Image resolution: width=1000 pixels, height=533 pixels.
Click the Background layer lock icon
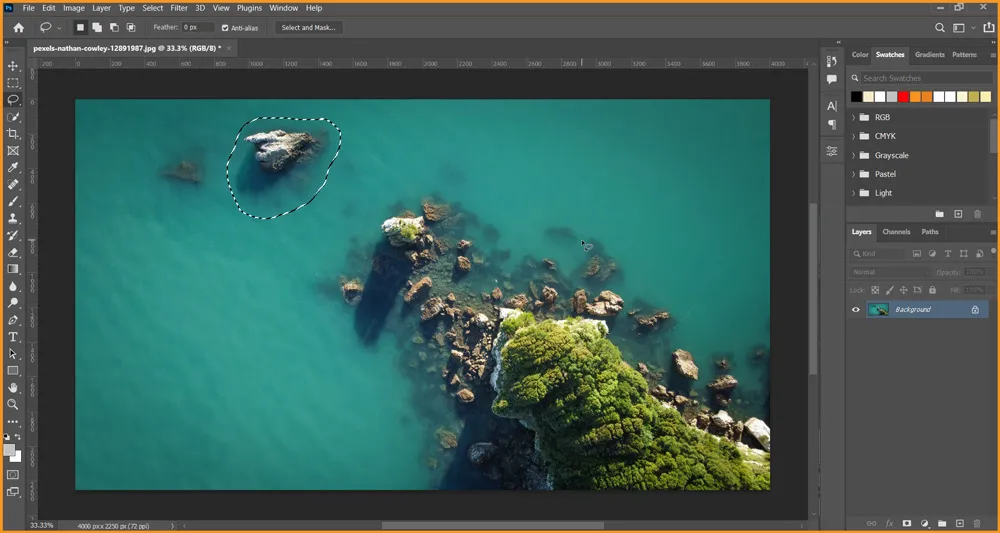975,310
